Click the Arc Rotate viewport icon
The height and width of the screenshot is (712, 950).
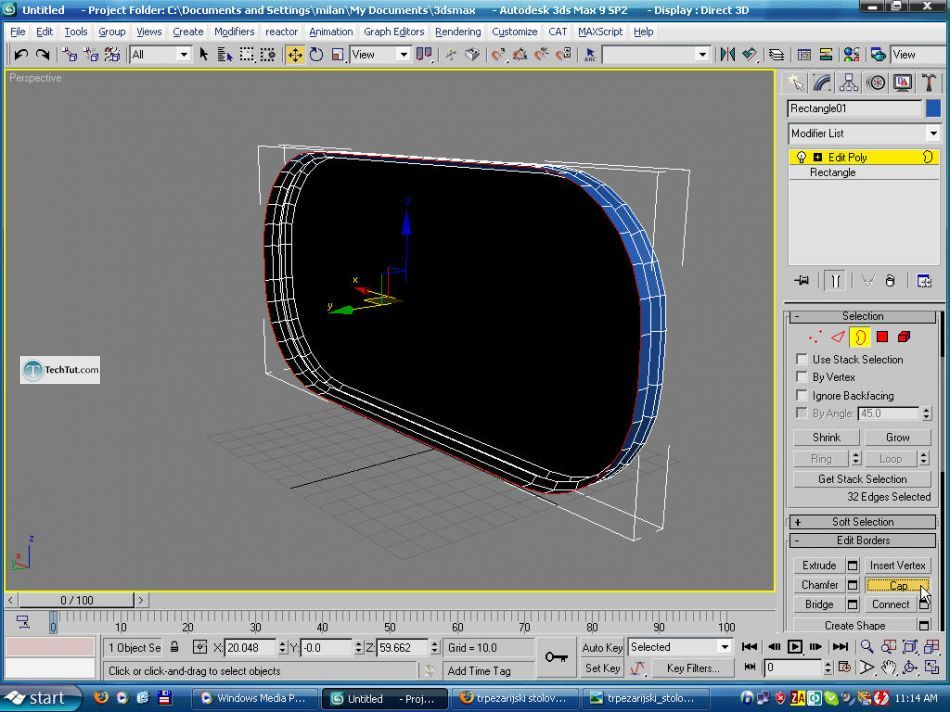[909, 668]
